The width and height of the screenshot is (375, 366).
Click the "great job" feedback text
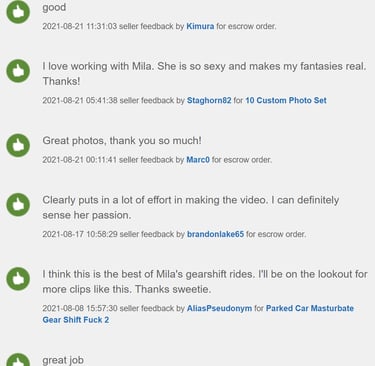pos(63,360)
